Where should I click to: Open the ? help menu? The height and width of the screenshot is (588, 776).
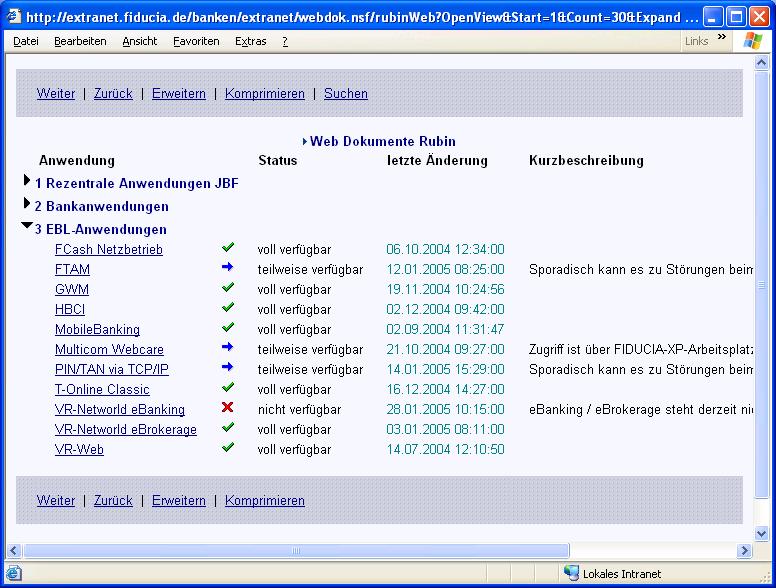coord(285,42)
